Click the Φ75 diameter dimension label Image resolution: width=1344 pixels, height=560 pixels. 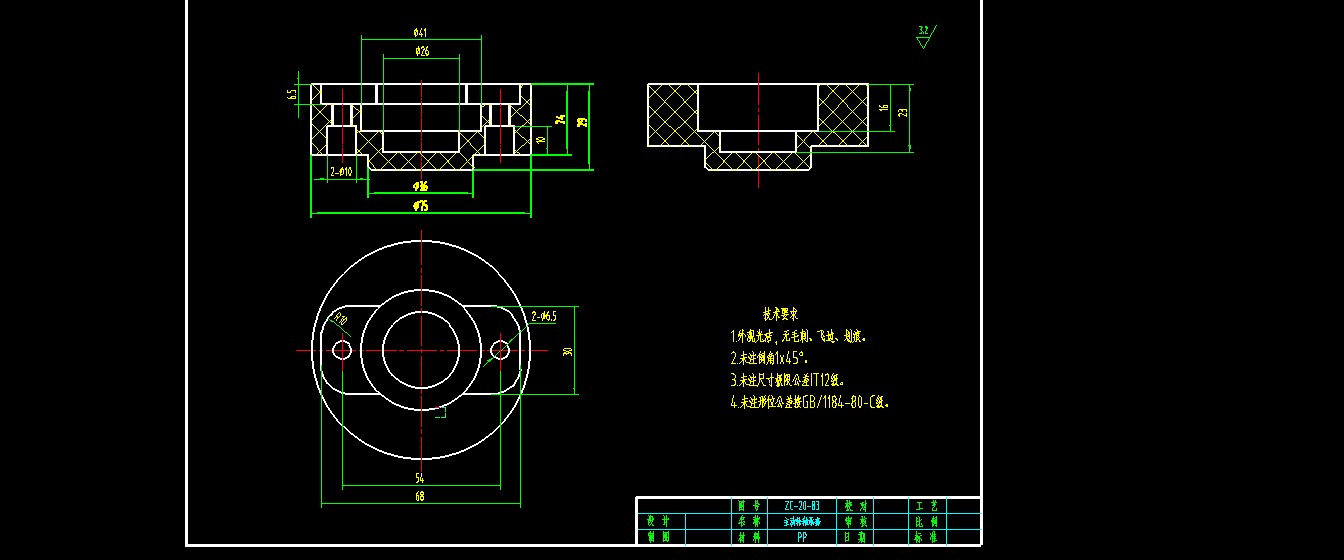point(420,206)
